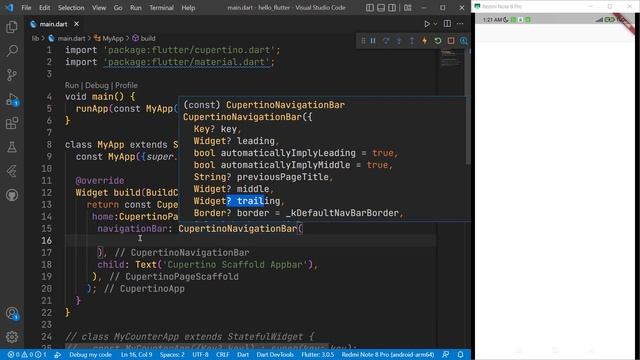Image resolution: width=640 pixels, height=360 pixels.
Task: Open the Run menu
Action: [136, 8]
